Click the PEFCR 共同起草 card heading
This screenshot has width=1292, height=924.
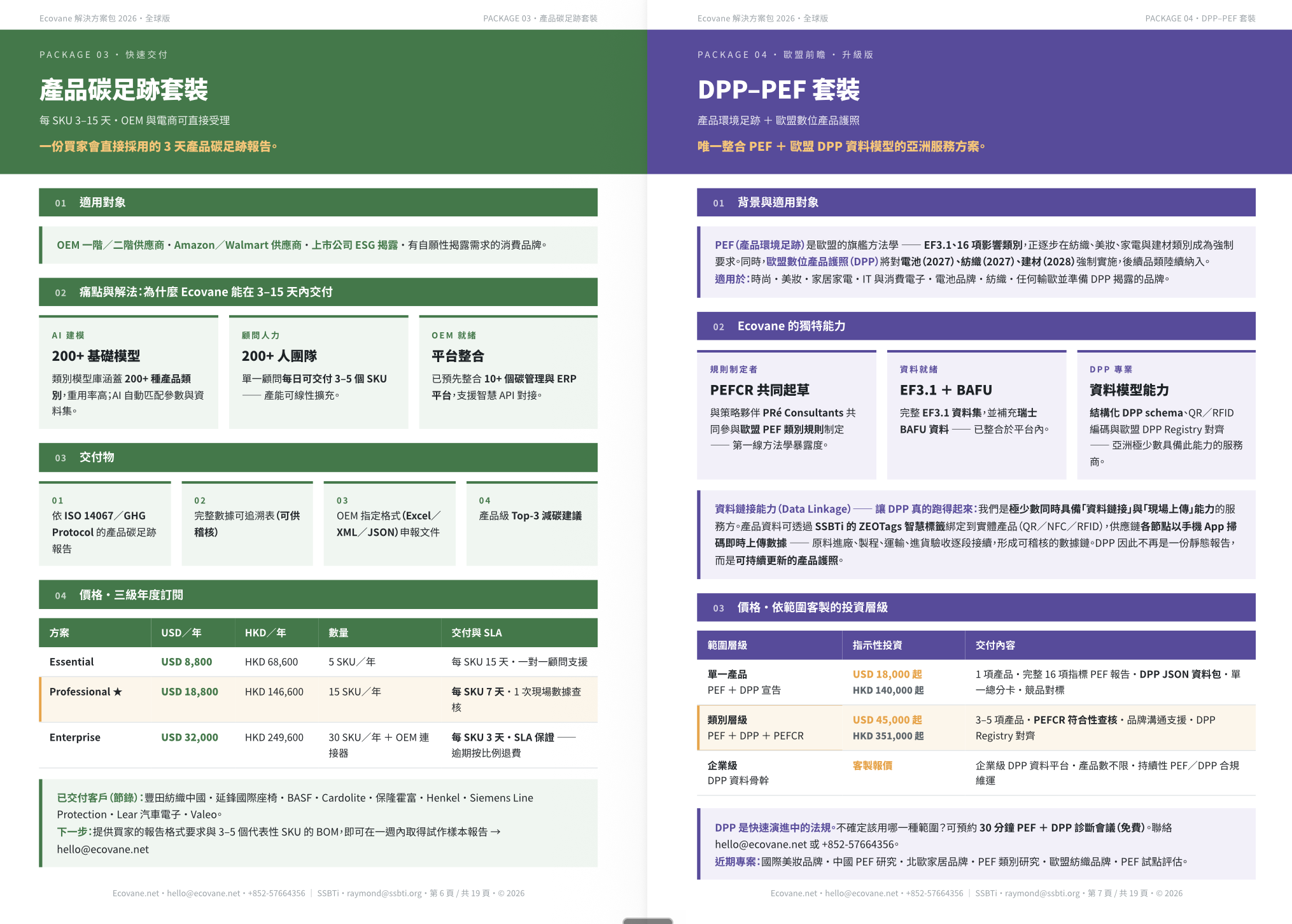(760, 390)
